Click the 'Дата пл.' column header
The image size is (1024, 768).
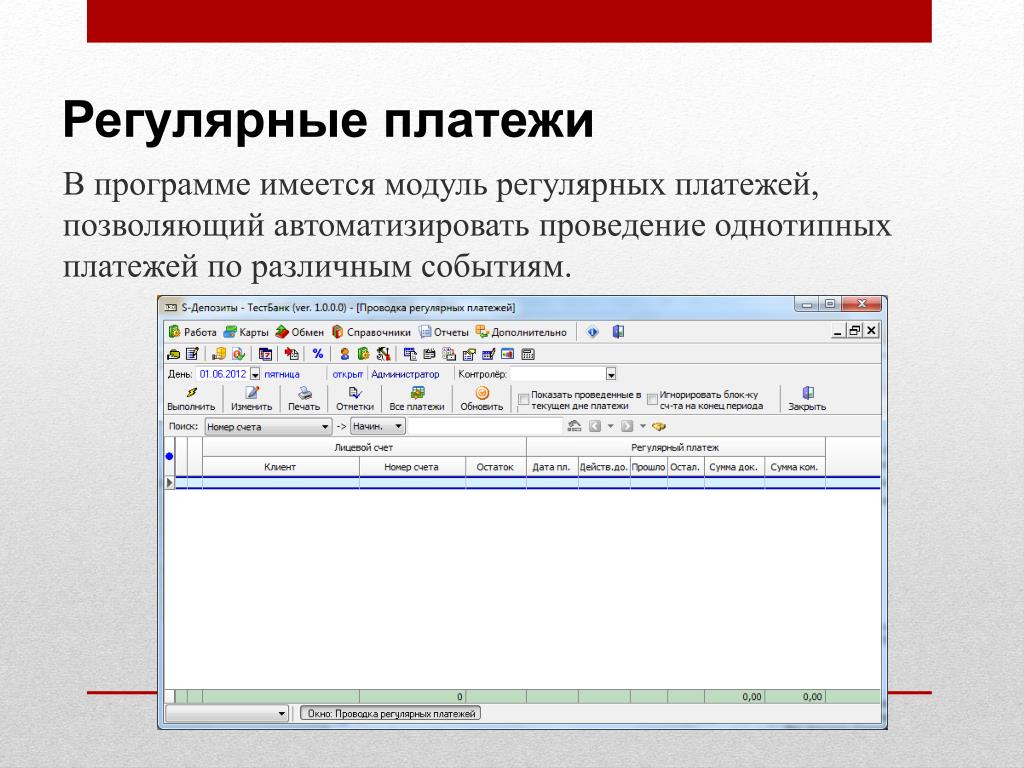point(552,467)
